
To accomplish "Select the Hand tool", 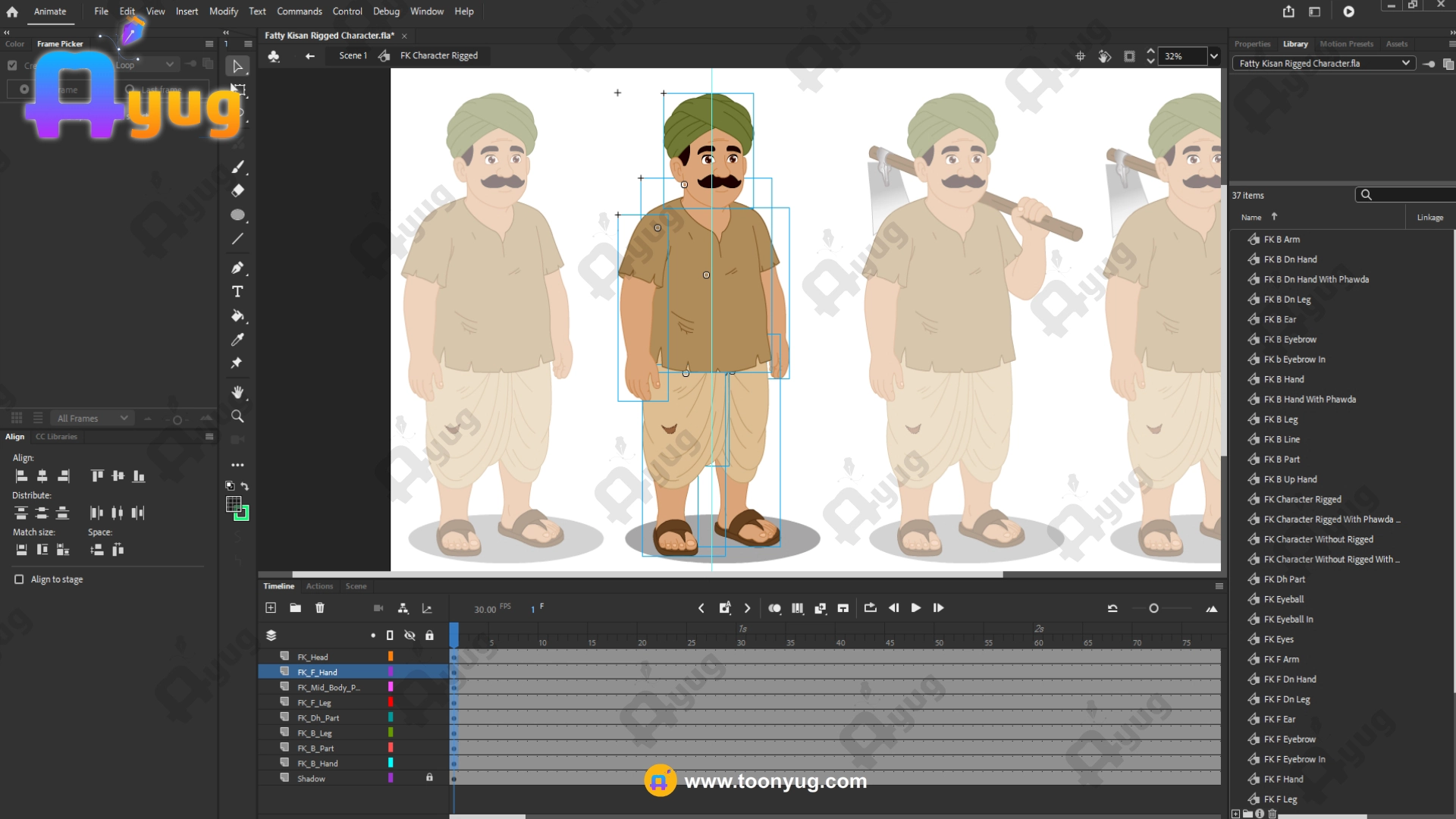I will pos(237,392).
